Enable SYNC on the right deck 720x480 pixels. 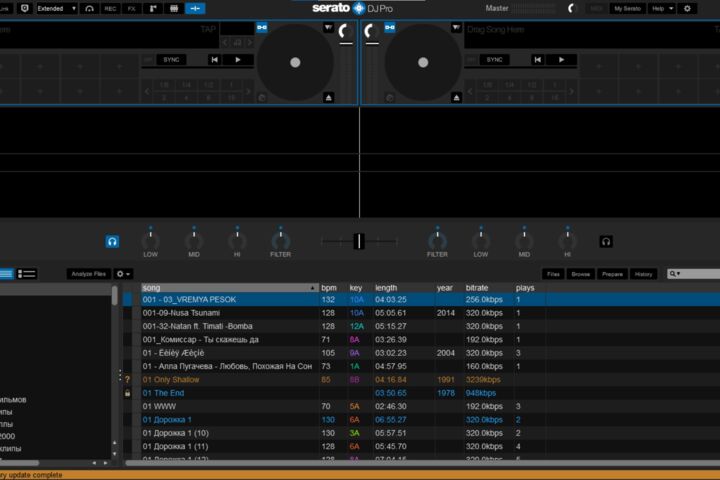(495, 60)
